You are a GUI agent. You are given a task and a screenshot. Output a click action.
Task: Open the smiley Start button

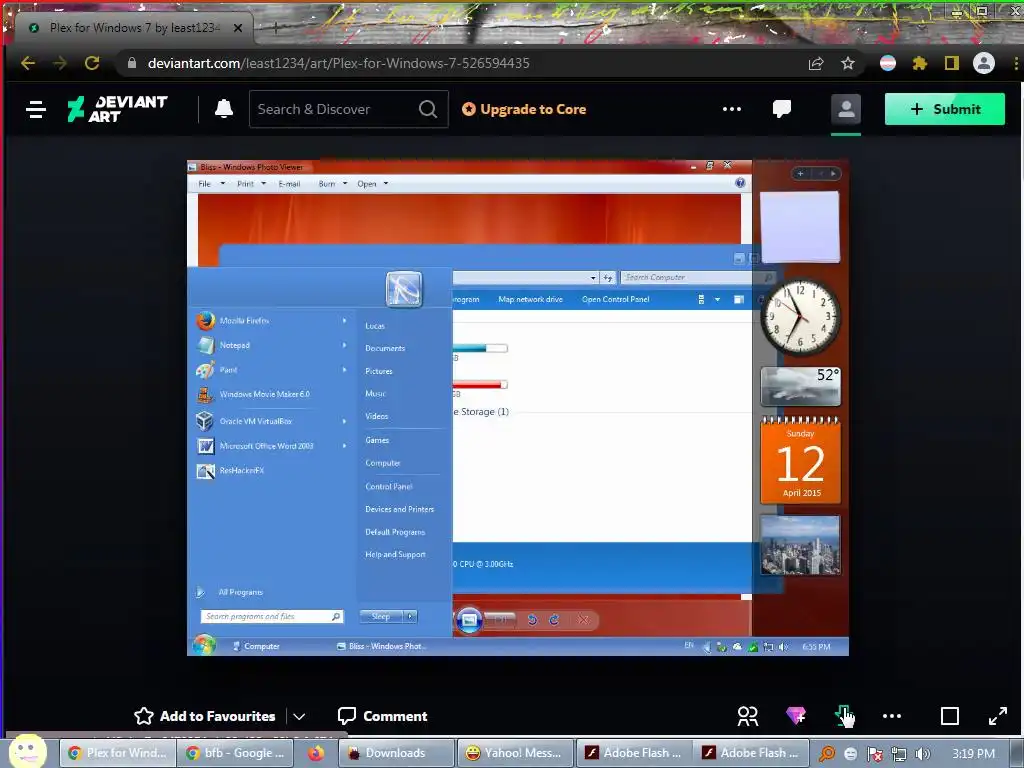tap(28, 751)
